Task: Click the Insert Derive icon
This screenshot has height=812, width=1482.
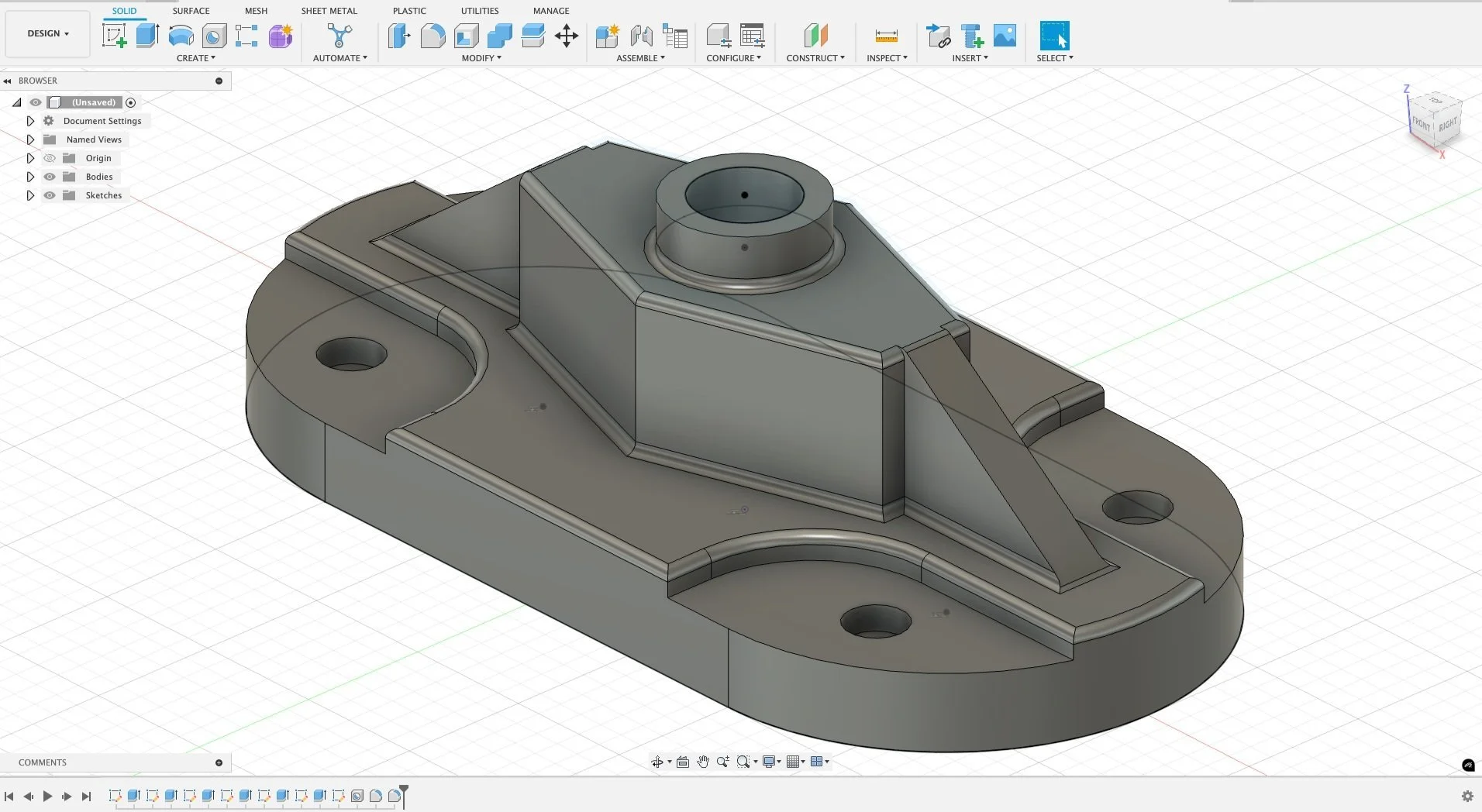Action: tap(939, 36)
